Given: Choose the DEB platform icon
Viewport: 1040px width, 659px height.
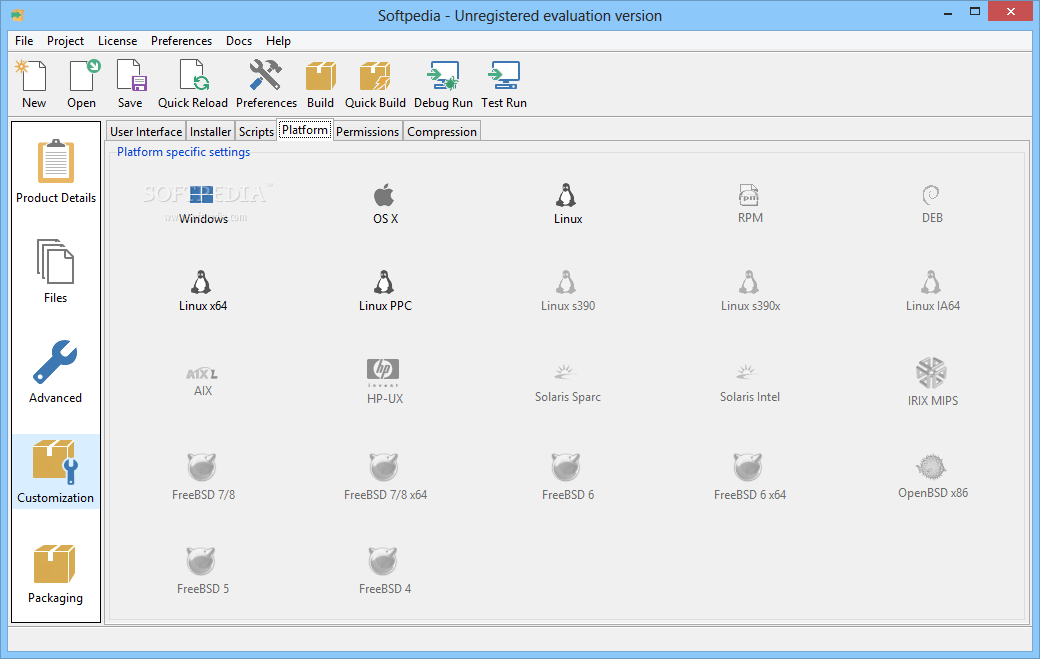Looking at the screenshot, I should [933, 204].
